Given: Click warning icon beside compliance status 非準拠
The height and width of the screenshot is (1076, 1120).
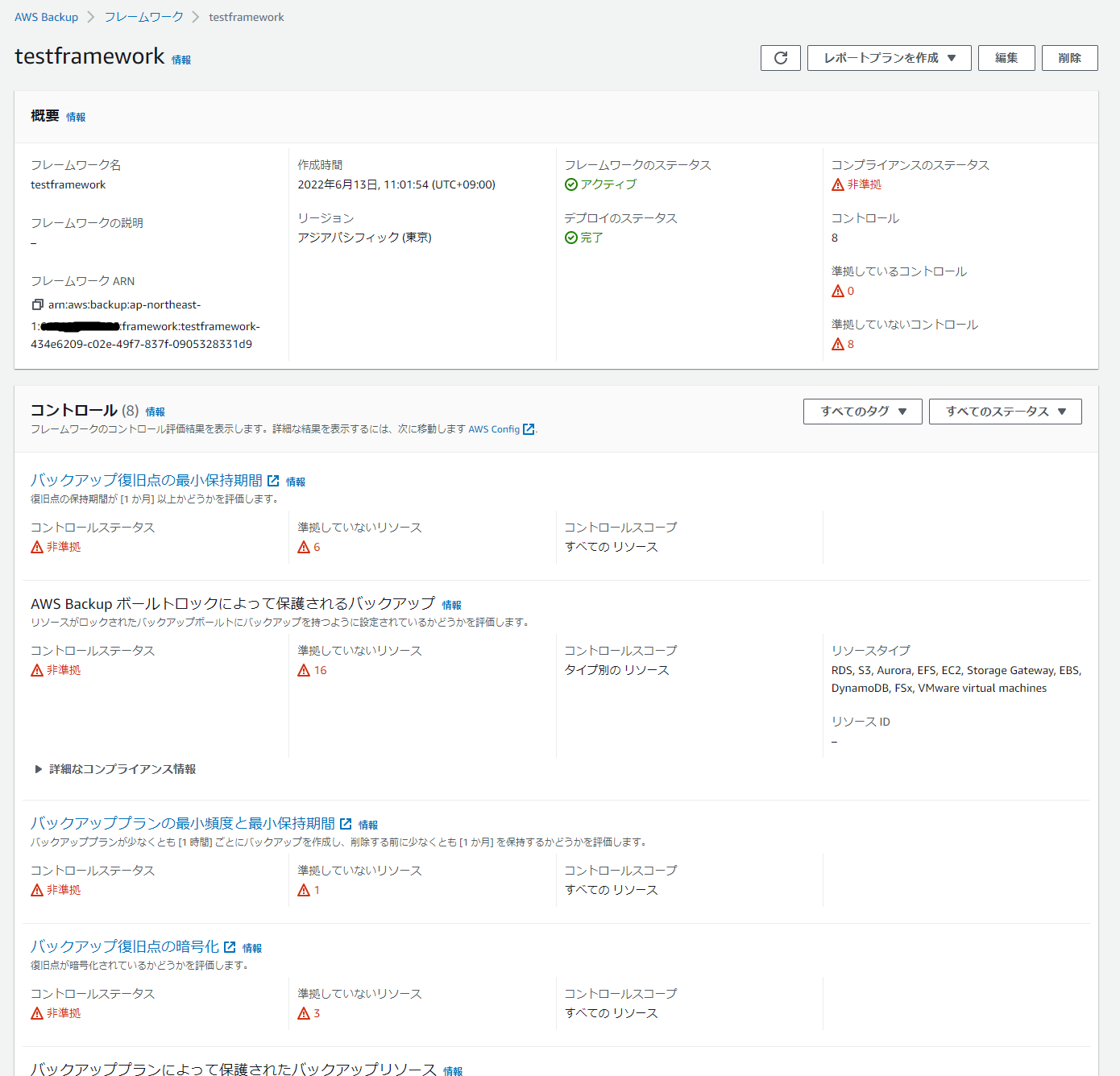Looking at the screenshot, I should pyautogui.click(x=838, y=184).
